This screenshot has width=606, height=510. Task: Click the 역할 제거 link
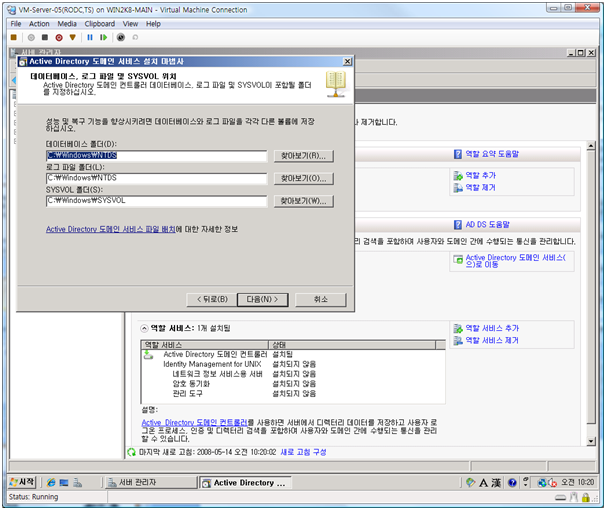pyautogui.click(x=480, y=188)
